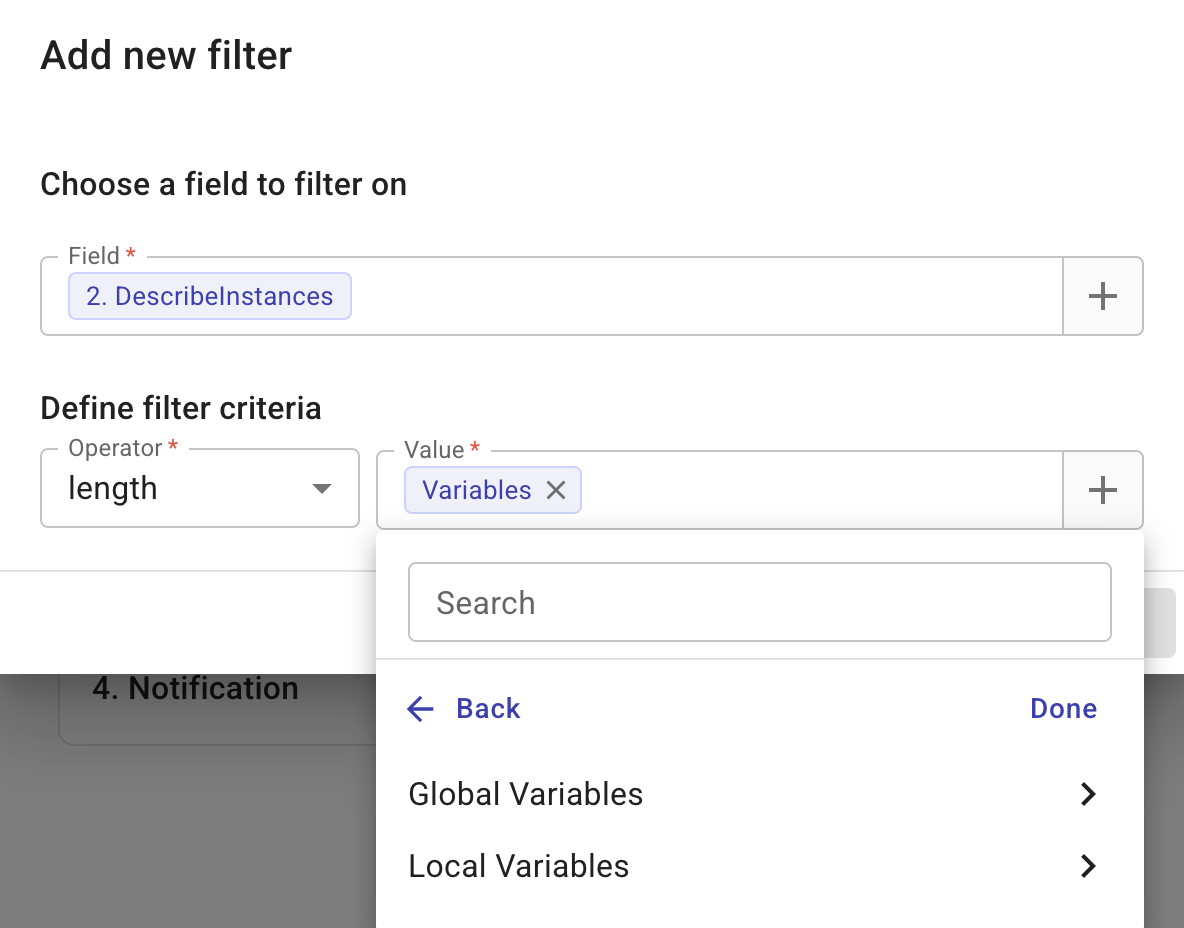
Task: Focus the Search box in the variable picker
Action: tap(759, 602)
